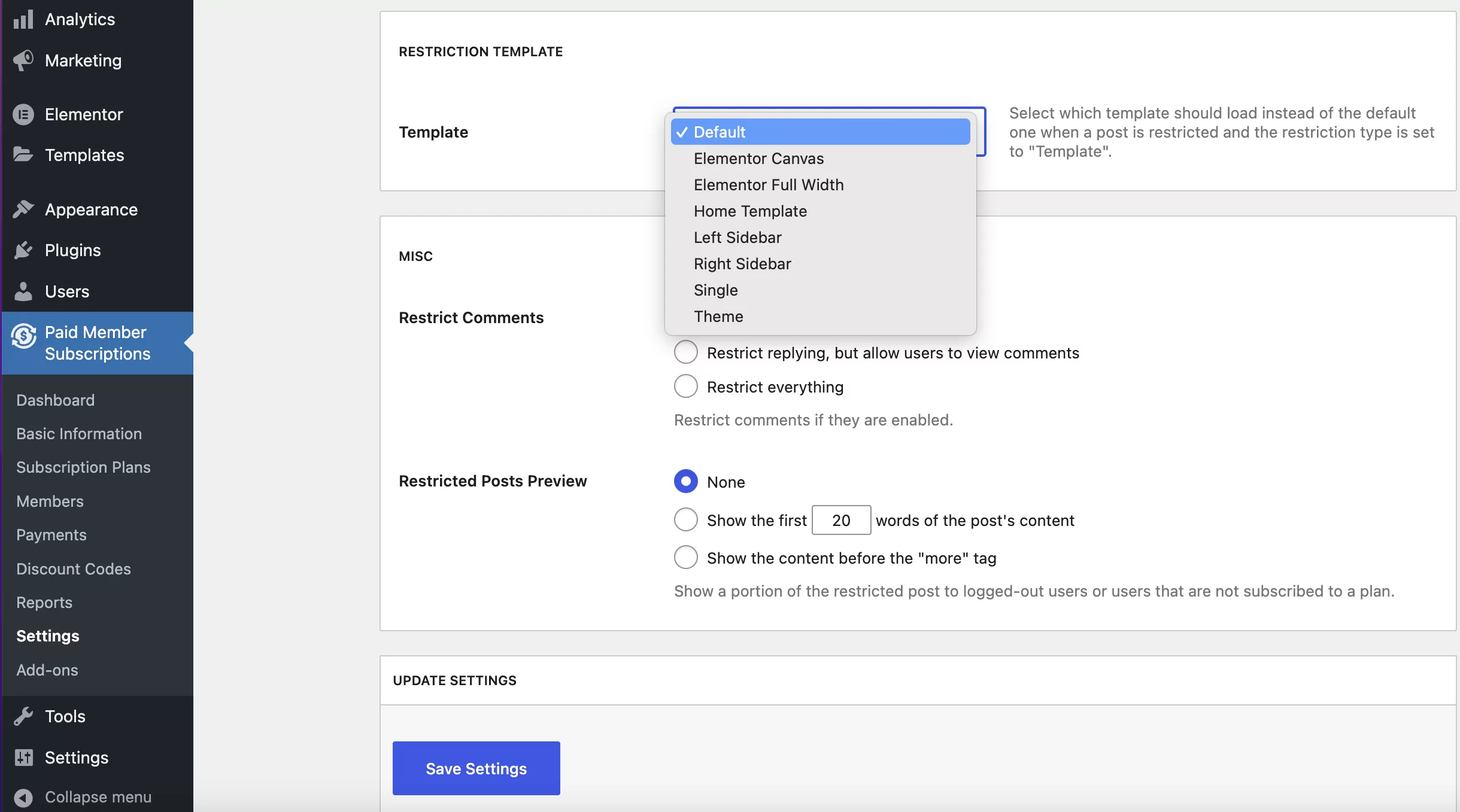Screen dimensions: 1460x812
Task: Click the Collapse menu arrow icon
Action: (23, 797)
